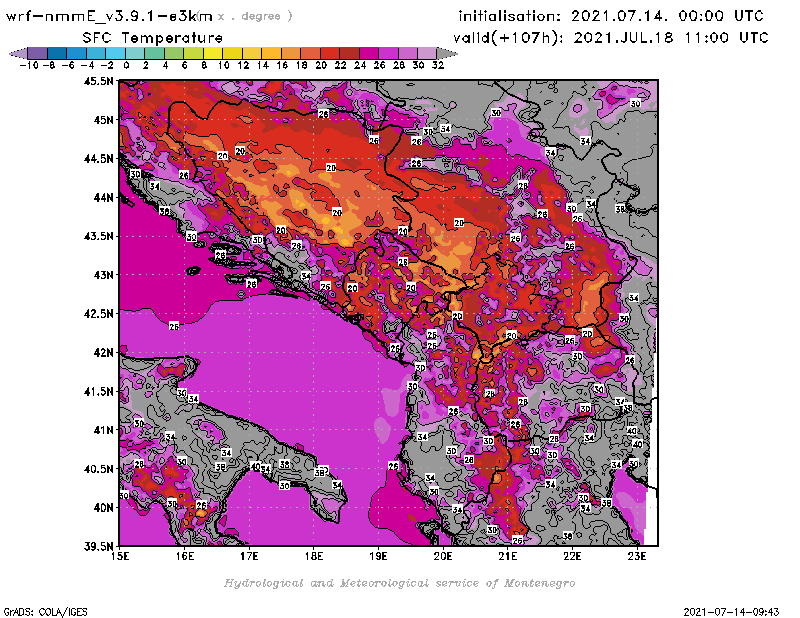Pick the green legend swatch between 4 and 6

pos(174,53)
